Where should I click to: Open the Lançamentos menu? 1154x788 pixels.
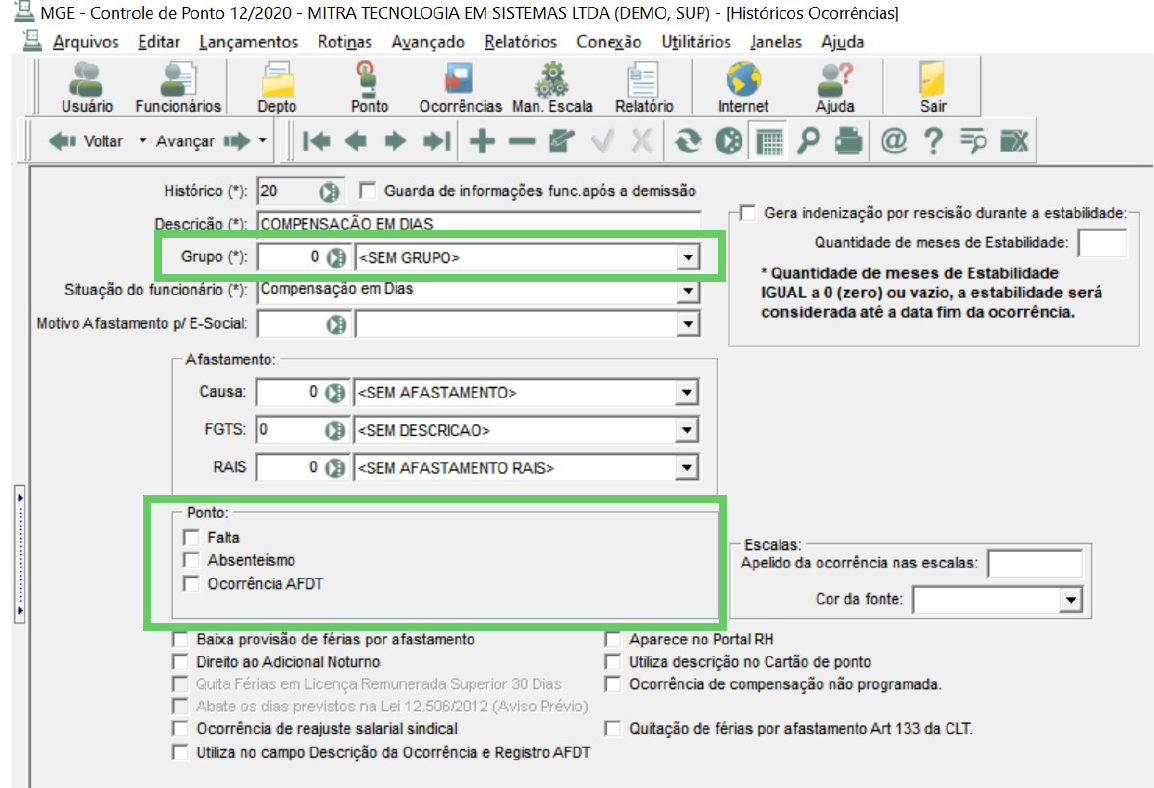click(x=248, y=42)
